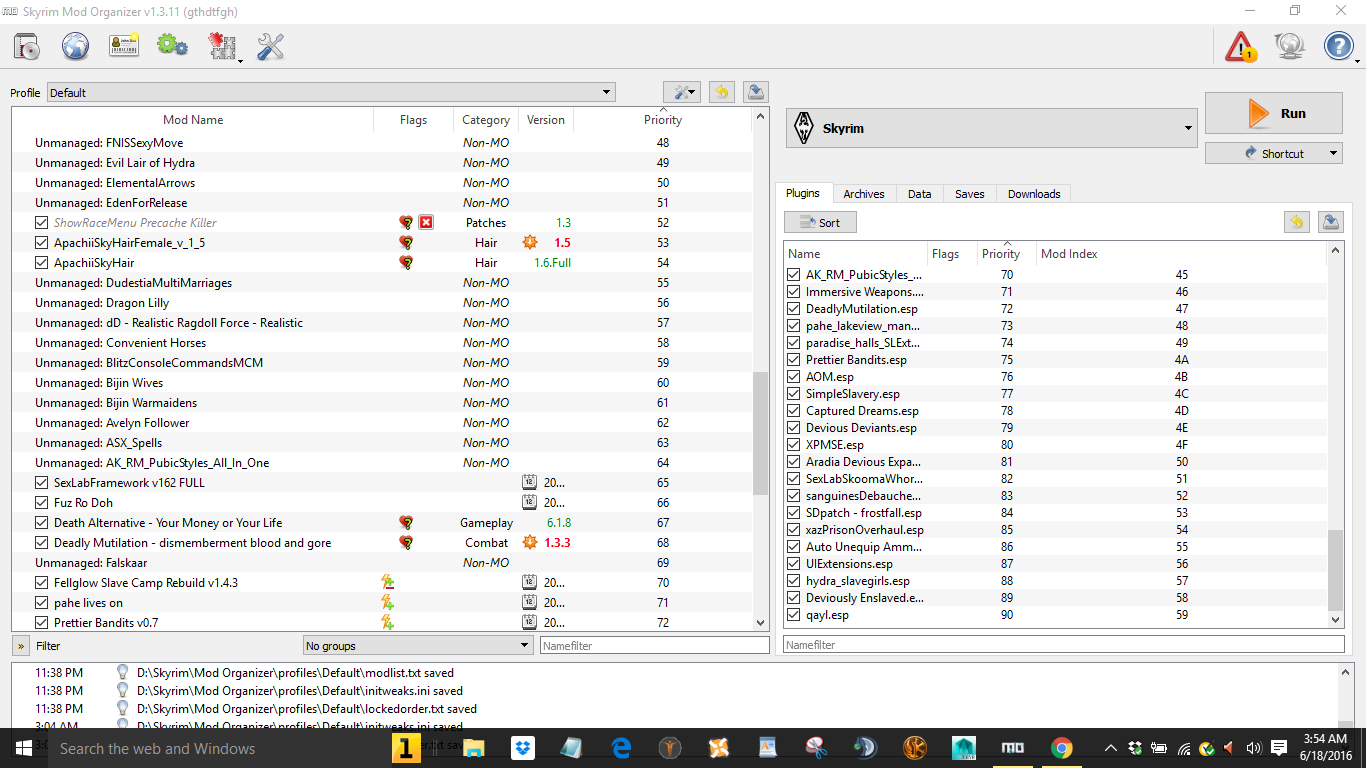
Task: Switch to the Archives tab
Action: (x=864, y=194)
